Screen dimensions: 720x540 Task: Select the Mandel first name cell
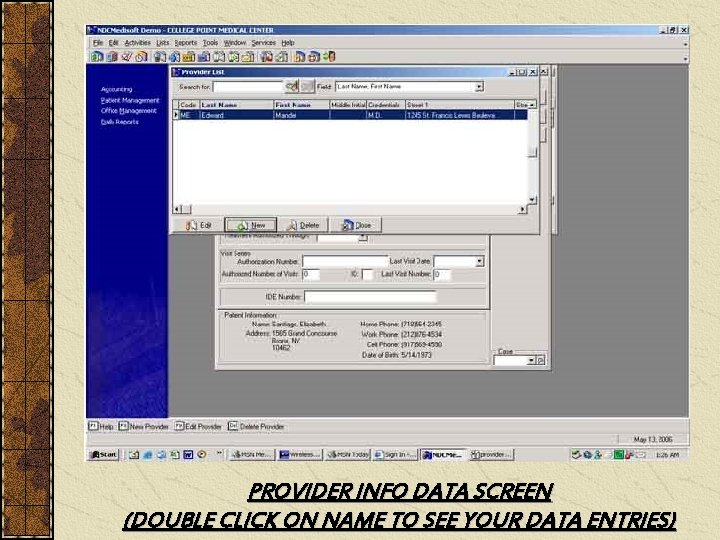302,115
